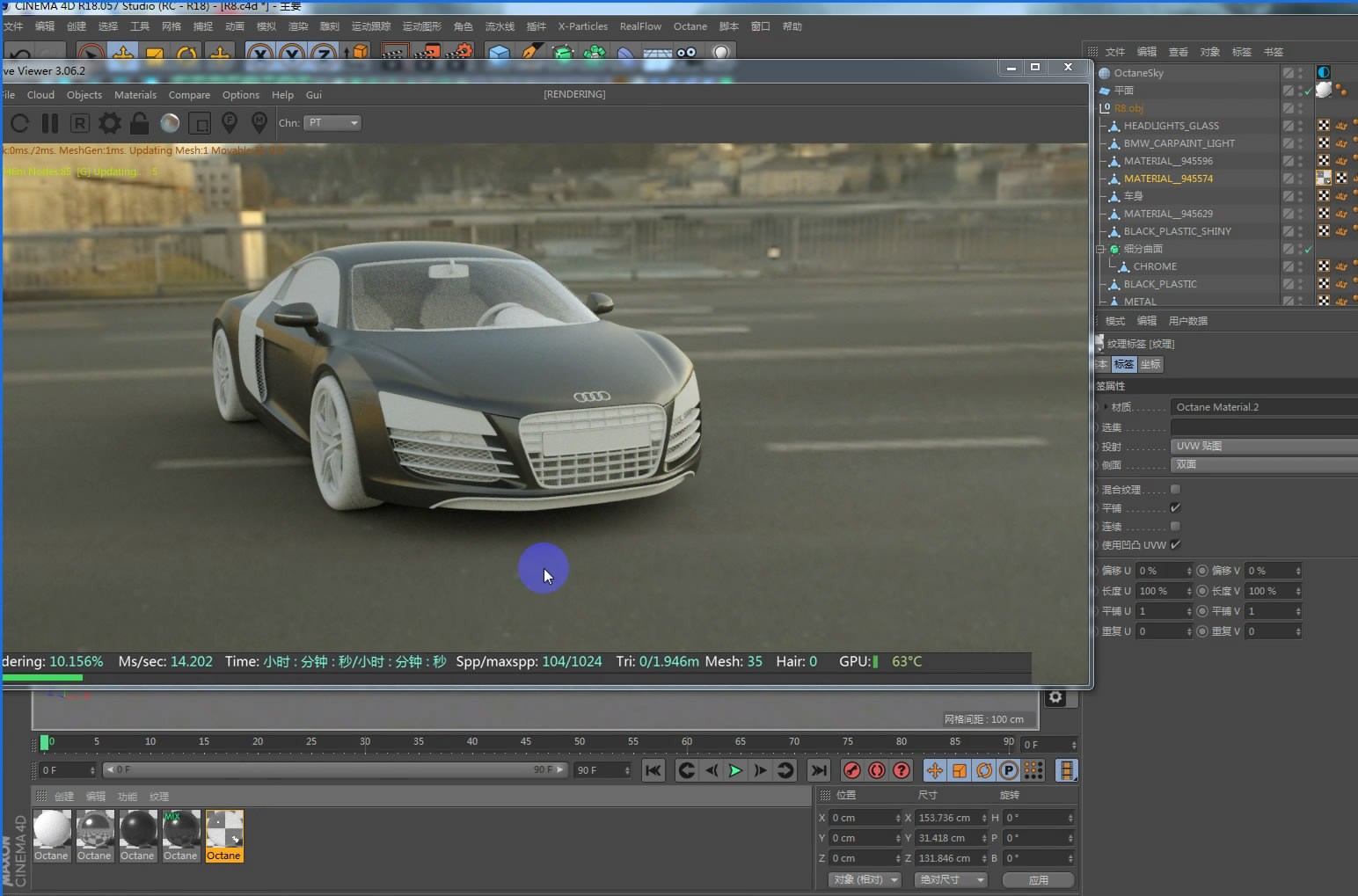Select the white Octane material thumbnail

tap(52, 829)
